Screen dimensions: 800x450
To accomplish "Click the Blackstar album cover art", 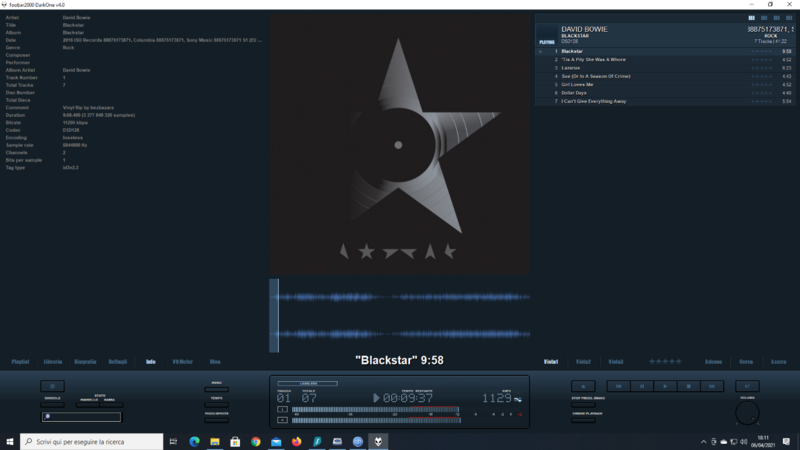I will click(399, 144).
